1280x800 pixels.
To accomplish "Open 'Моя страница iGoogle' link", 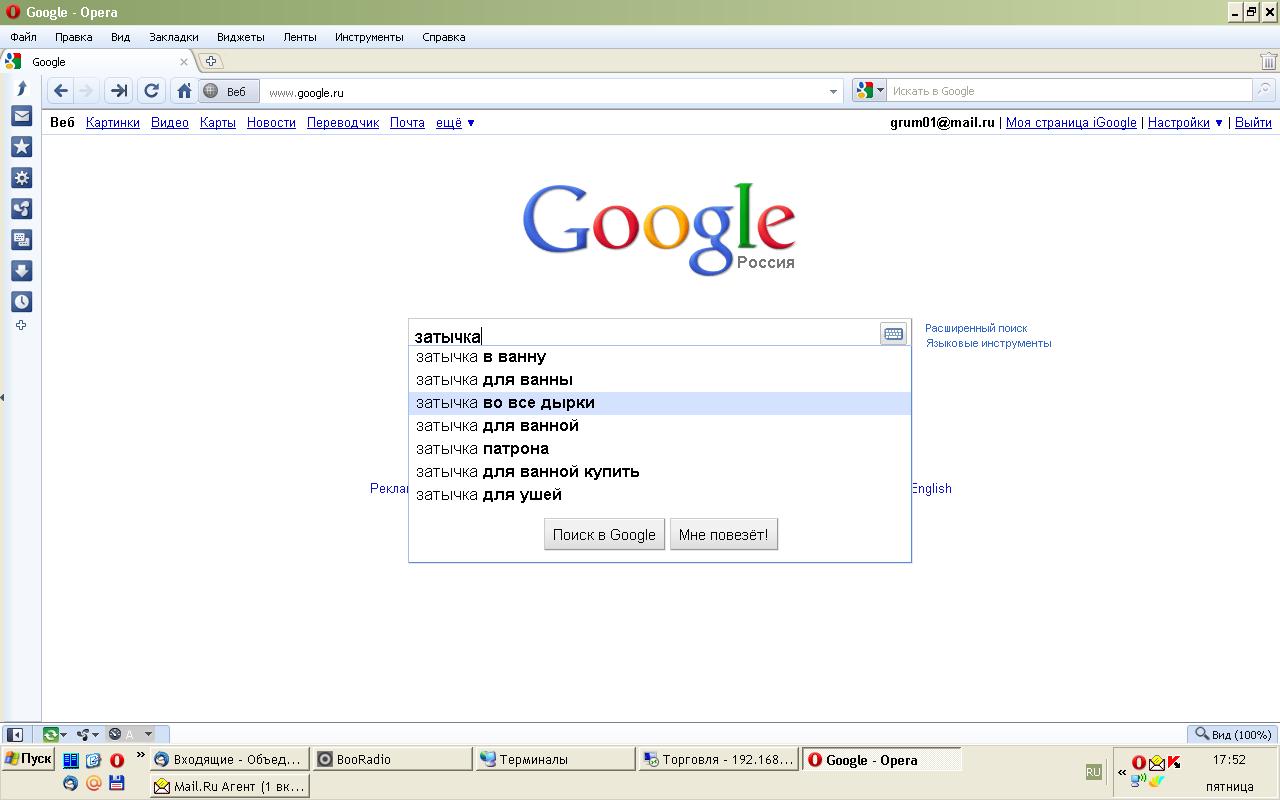I will point(1071,123).
